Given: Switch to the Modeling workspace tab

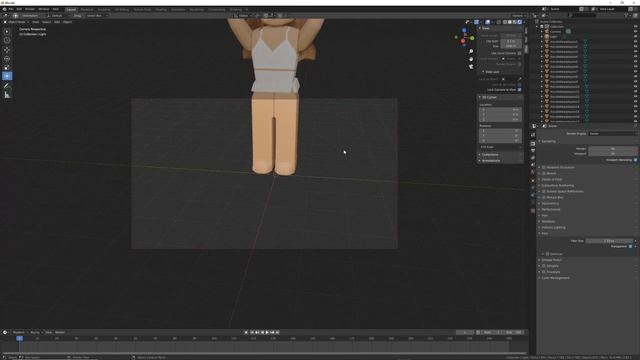Looking at the screenshot, I should pyautogui.click(x=87, y=9).
